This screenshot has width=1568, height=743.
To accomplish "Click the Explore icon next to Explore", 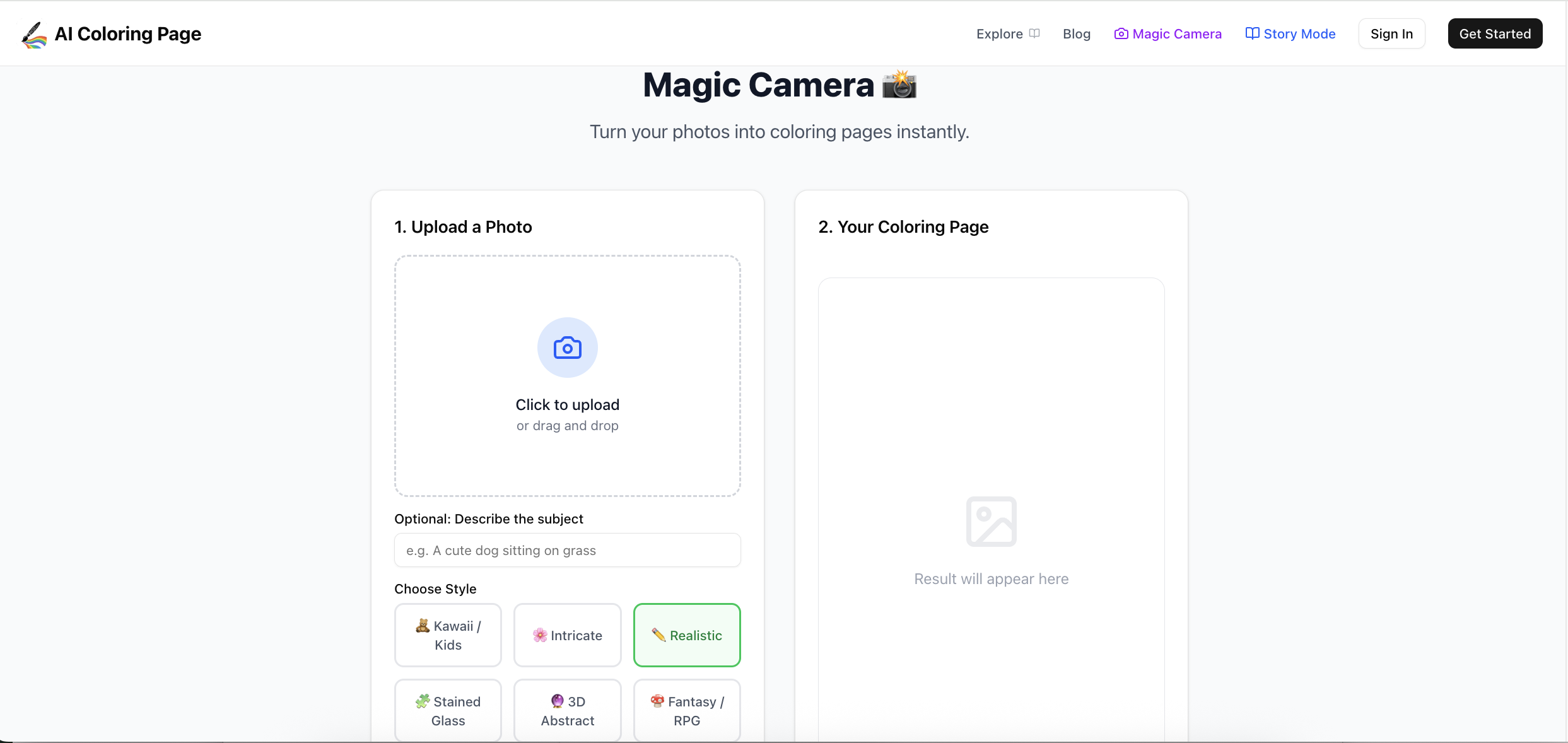I will tap(1035, 33).
